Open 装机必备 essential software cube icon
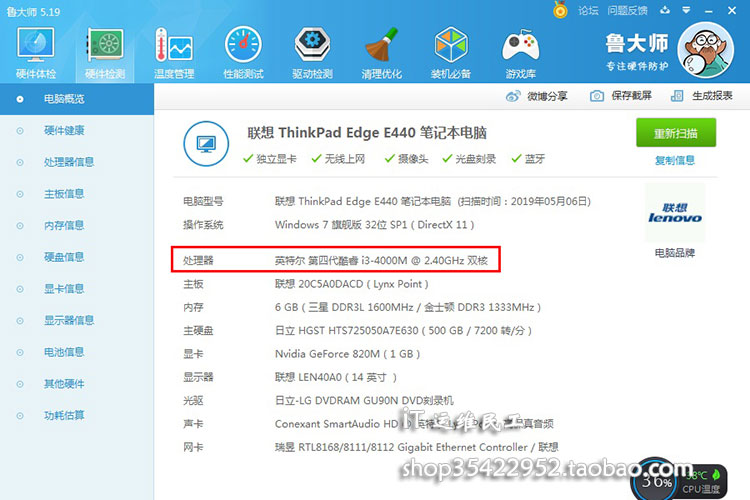The height and width of the screenshot is (500, 750). 451,53
